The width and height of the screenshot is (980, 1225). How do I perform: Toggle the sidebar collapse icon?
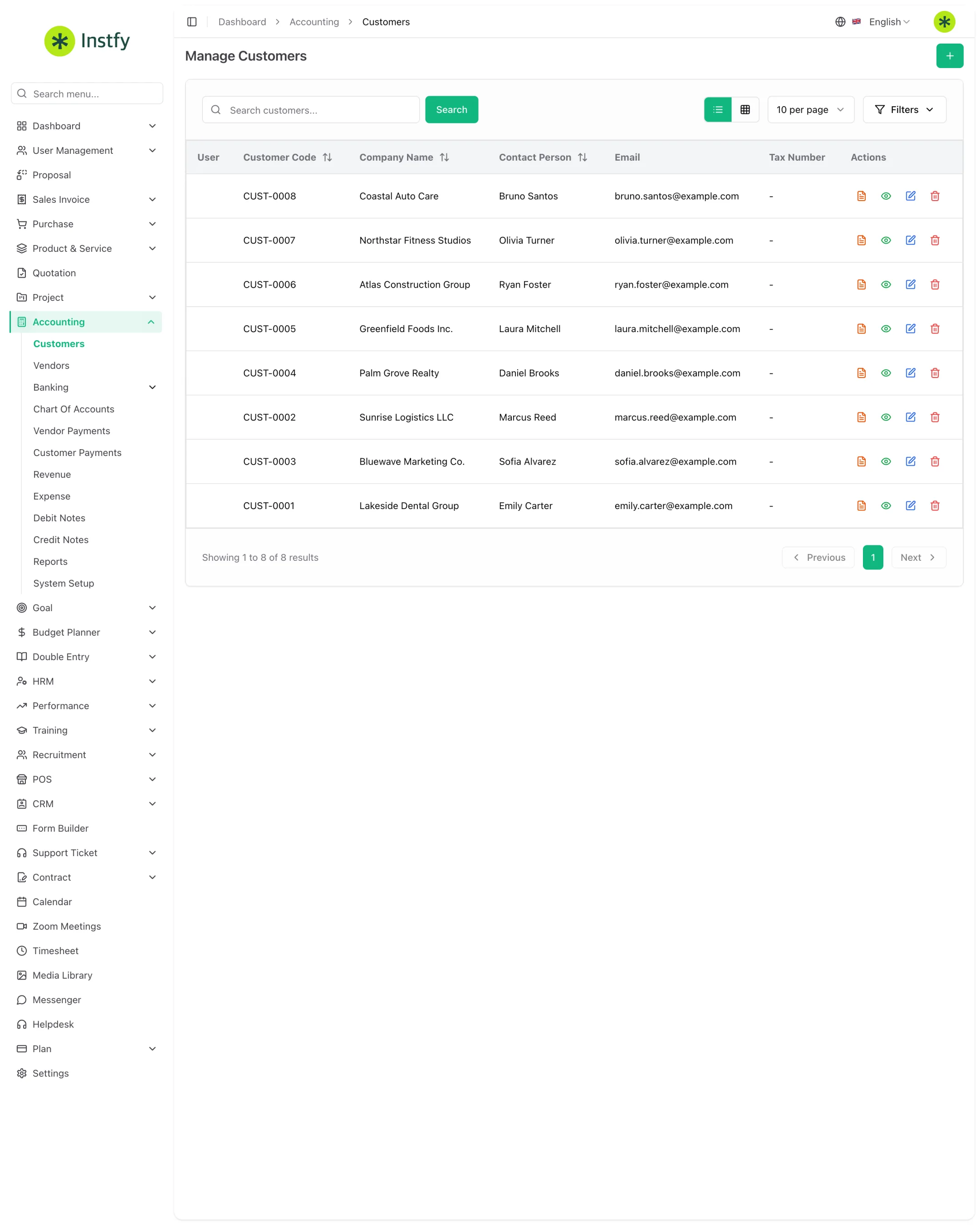(x=192, y=22)
